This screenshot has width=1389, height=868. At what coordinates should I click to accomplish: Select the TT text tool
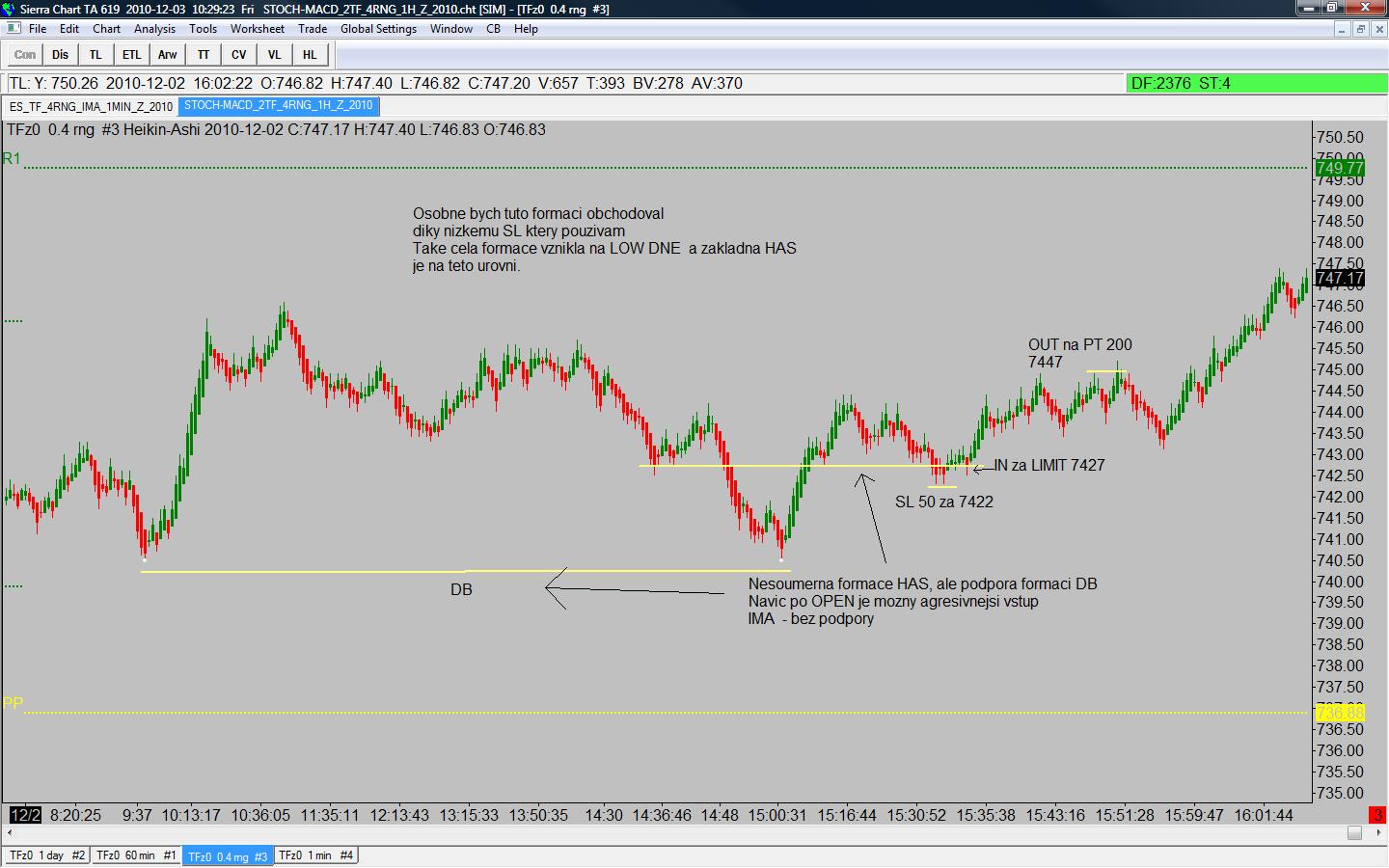[x=203, y=55]
